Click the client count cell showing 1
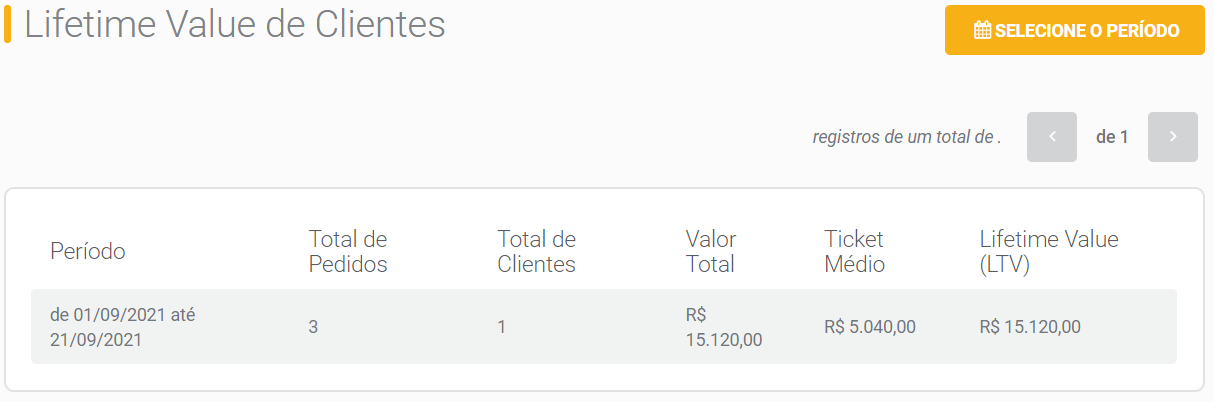This screenshot has width=1214, height=402. click(x=502, y=327)
